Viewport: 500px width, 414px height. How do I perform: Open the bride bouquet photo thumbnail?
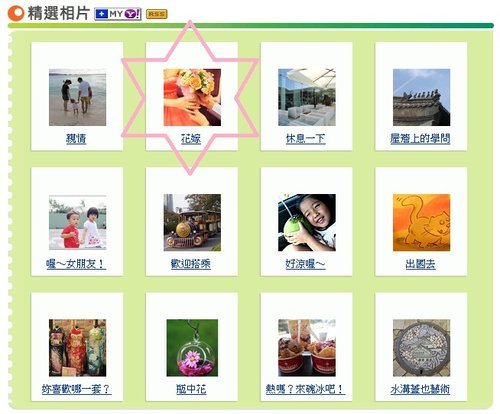(x=192, y=97)
